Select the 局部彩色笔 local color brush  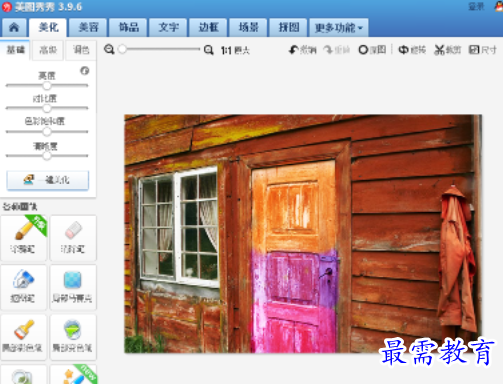24,337
